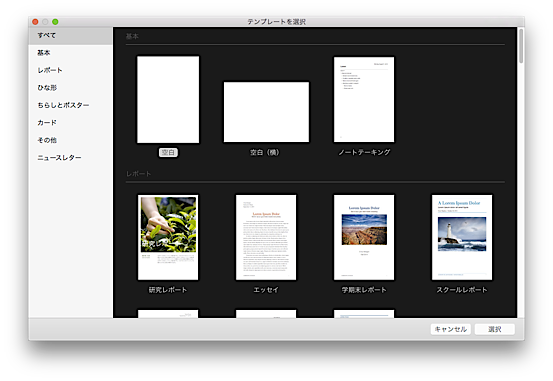The image size is (553, 381).
Task: Click the green zoom window button
Action: click(55, 22)
